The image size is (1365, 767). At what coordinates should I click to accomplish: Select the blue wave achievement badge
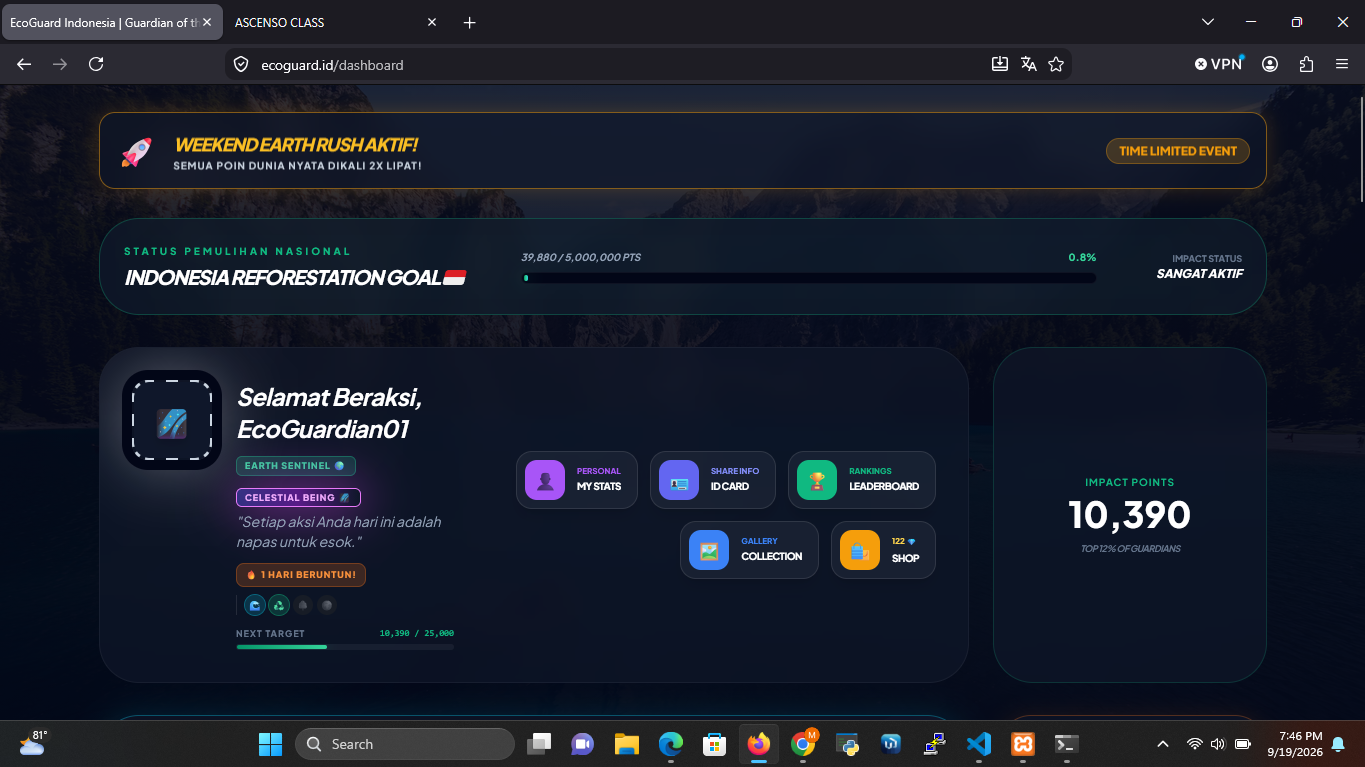click(255, 605)
